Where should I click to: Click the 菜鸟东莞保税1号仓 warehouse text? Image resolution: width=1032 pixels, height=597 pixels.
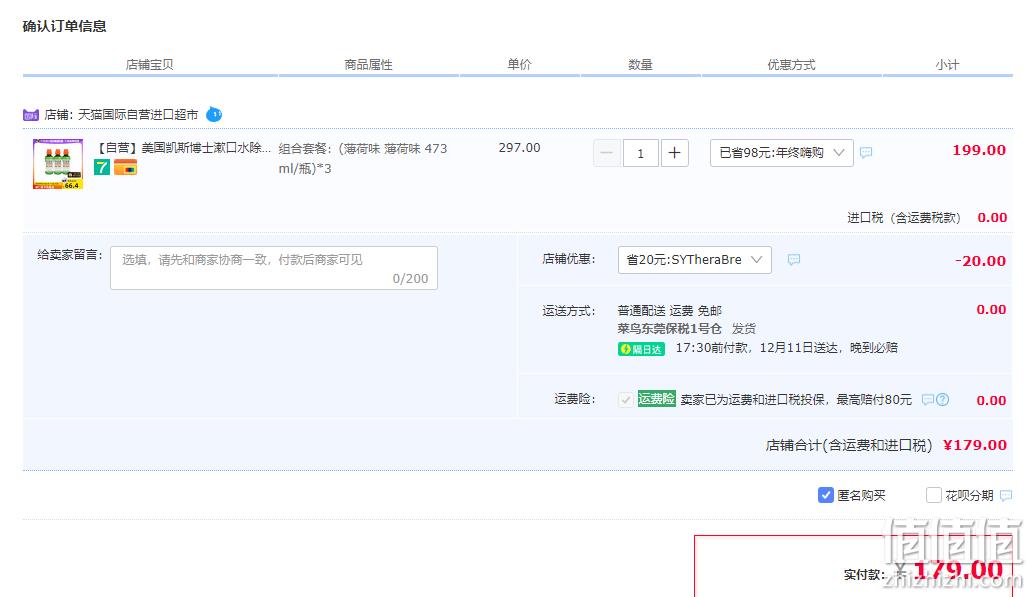point(669,328)
